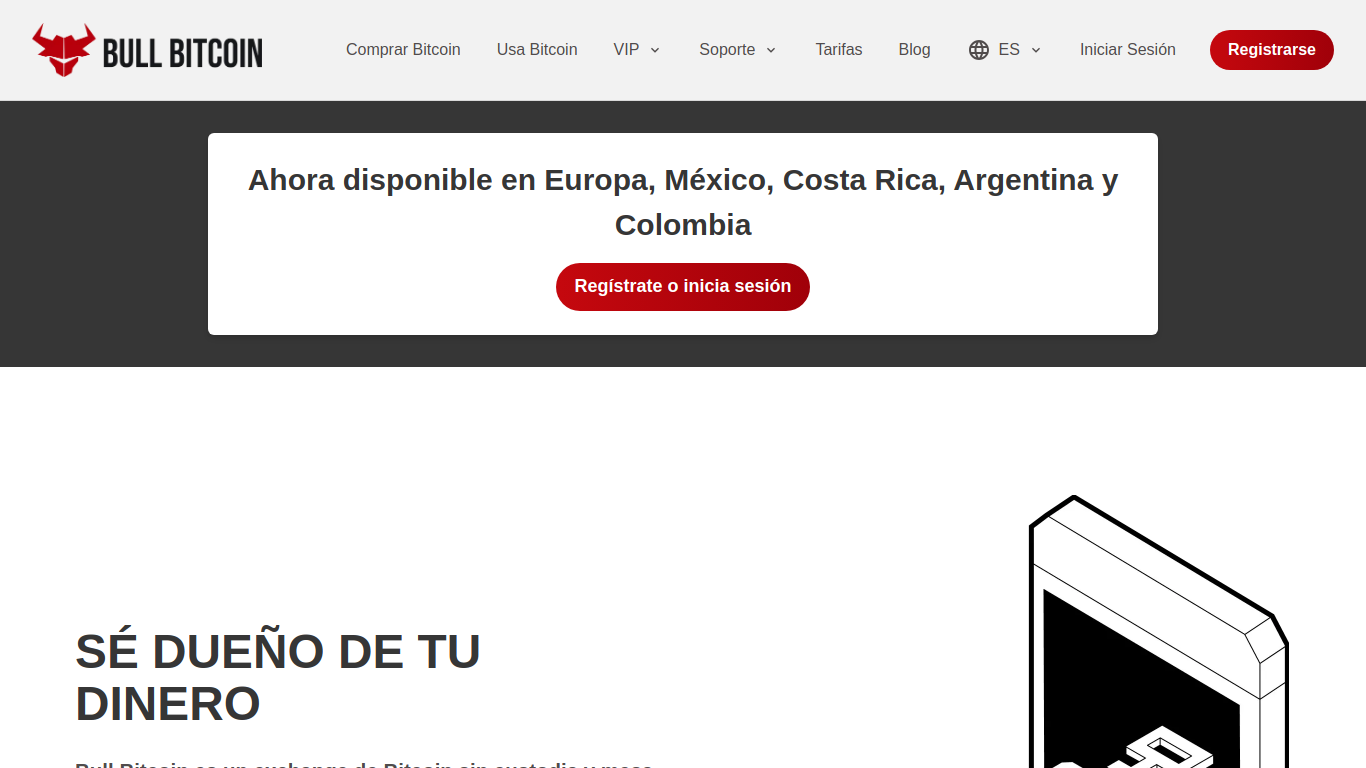Open the ES language selector
The width and height of the screenshot is (1366, 768).
click(x=1006, y=50)
